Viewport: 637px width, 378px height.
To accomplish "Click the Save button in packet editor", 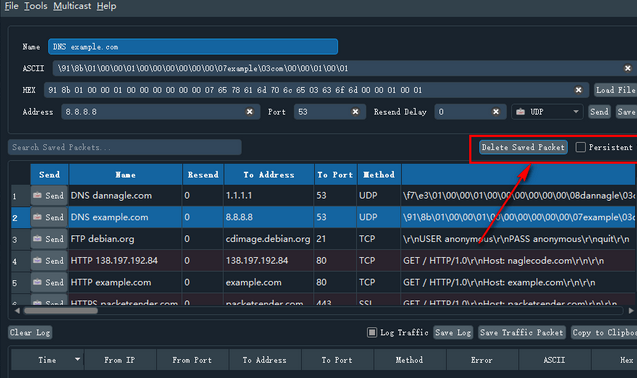I will pos(626,112).
